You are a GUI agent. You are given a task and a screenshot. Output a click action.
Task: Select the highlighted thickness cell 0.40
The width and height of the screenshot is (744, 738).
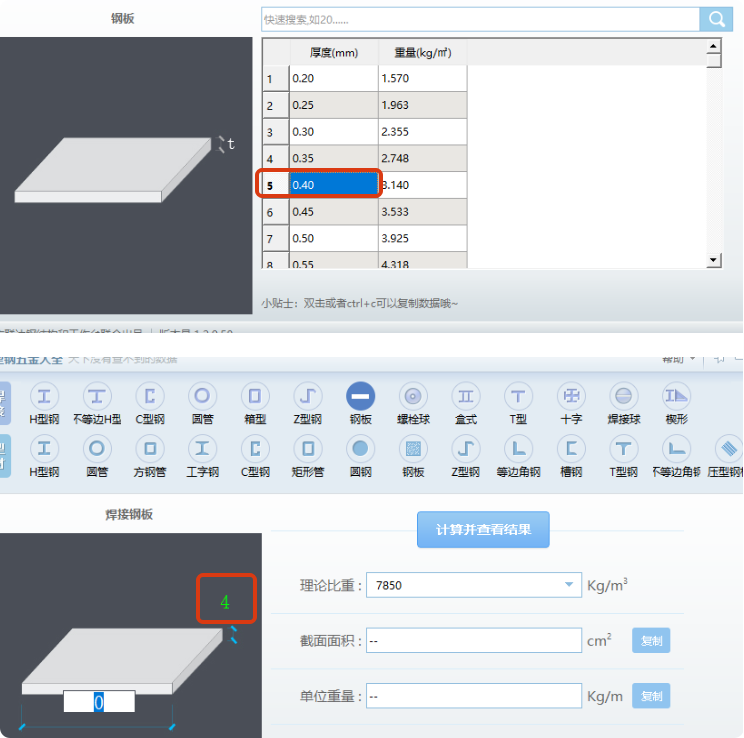334,185
